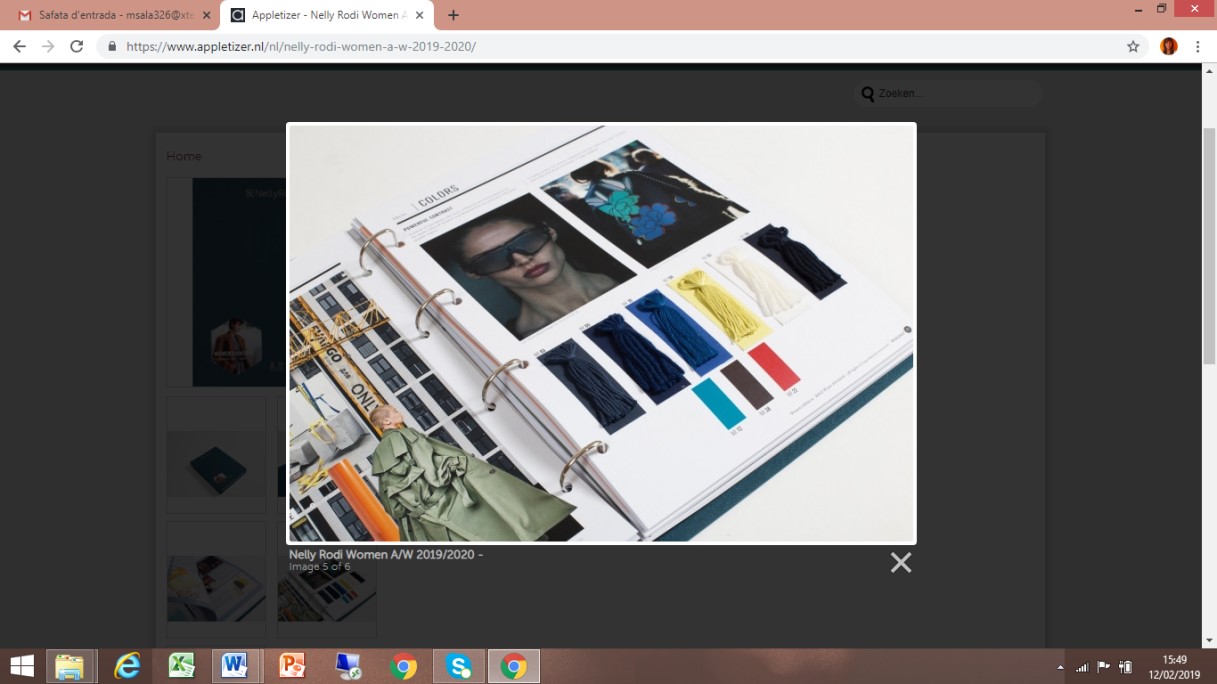Open the Chrome three-dot menu
The image size is (1217, 684).
click(x=1198, y=46)
